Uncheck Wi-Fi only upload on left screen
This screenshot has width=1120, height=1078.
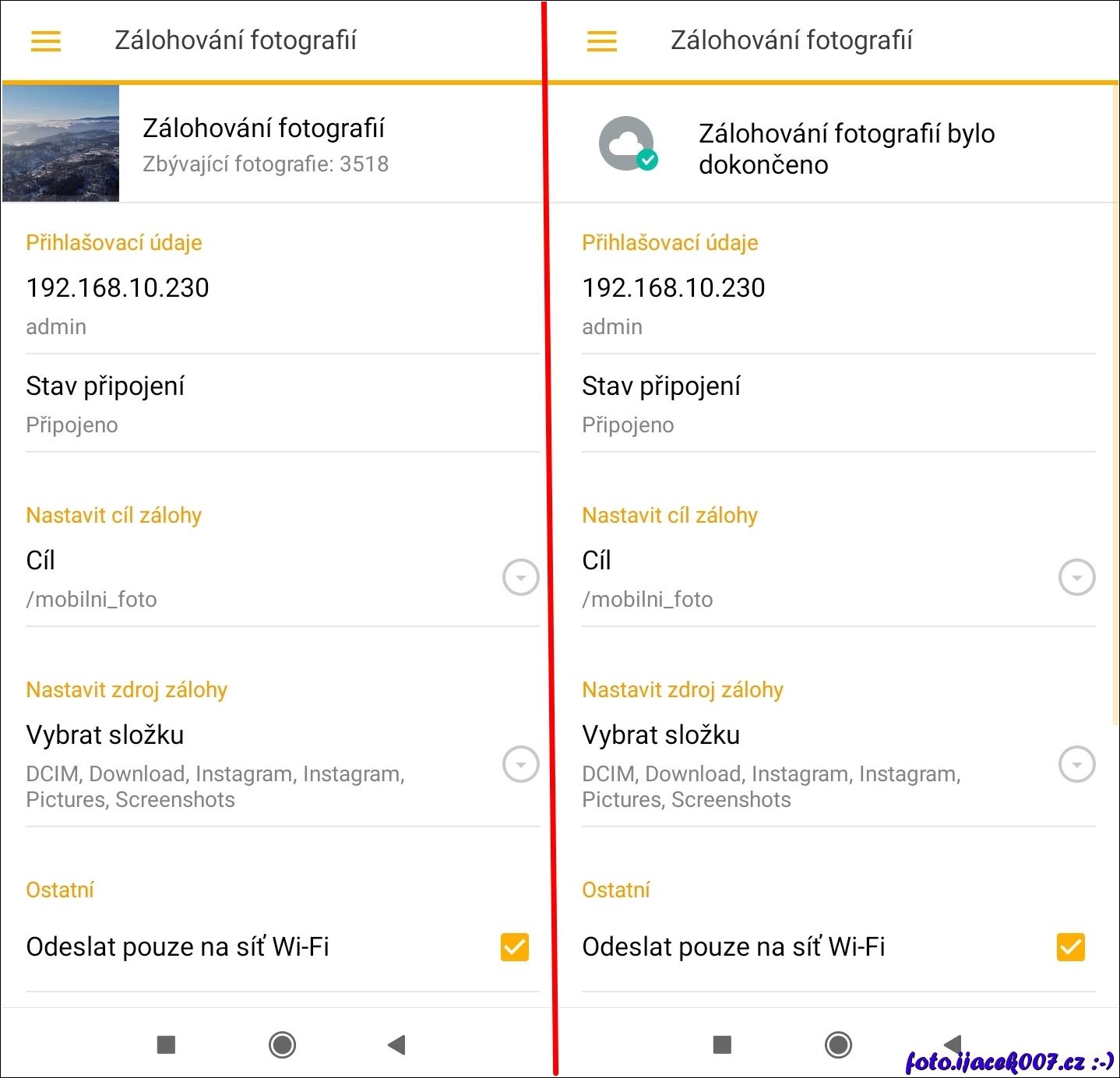pos(515,947)
